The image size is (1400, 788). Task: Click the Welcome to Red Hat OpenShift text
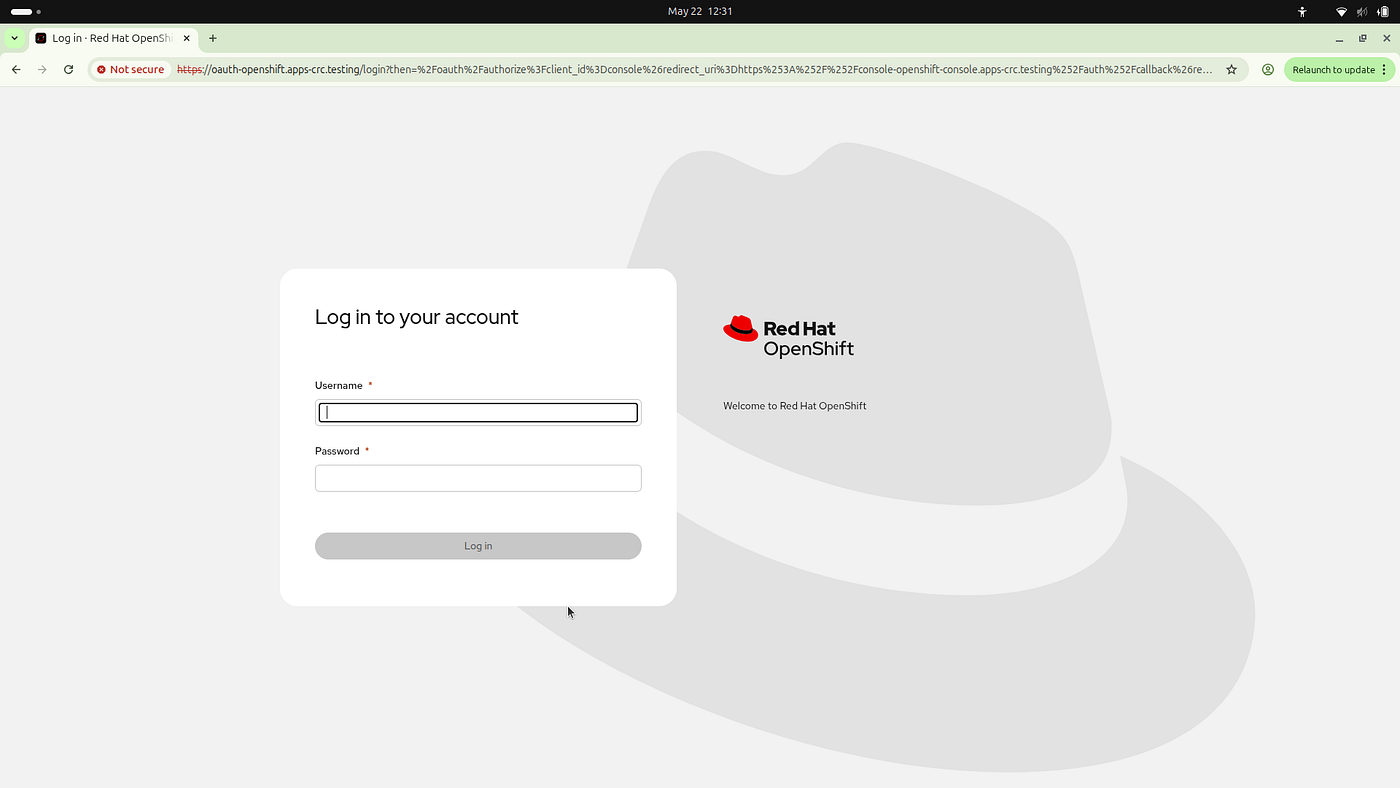(795, 406)
